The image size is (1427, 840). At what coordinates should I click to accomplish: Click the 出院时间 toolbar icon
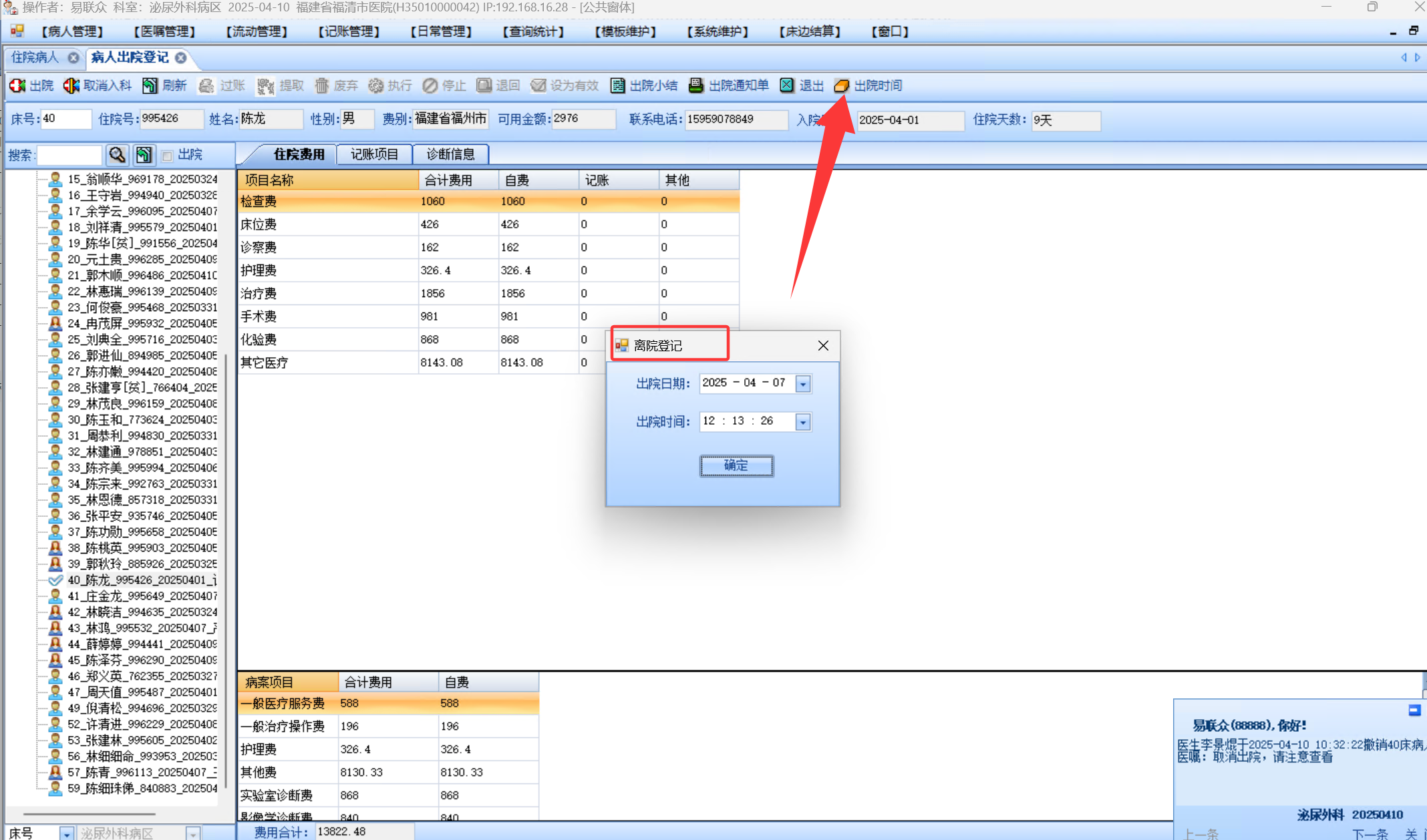click(x=842, y=85)
